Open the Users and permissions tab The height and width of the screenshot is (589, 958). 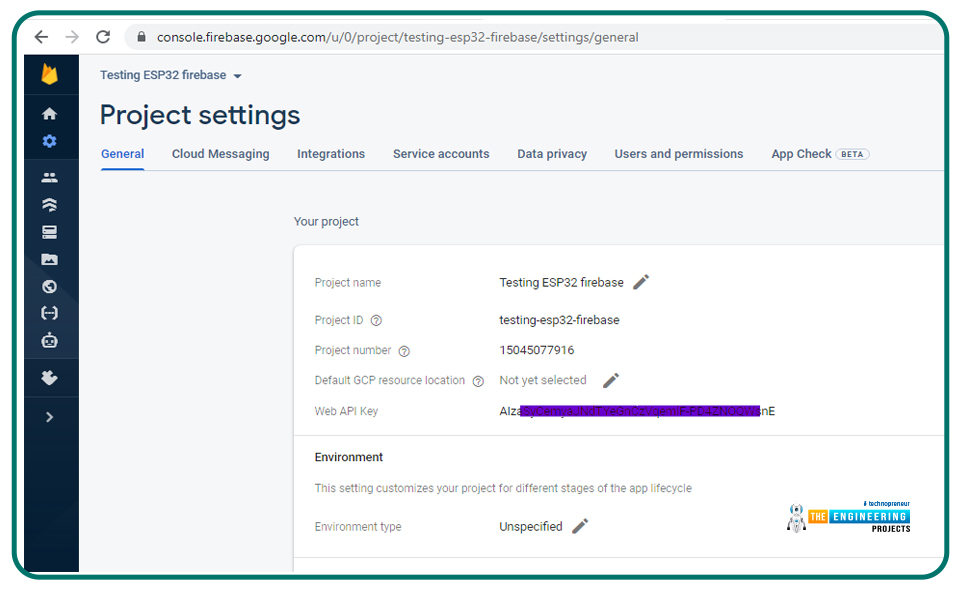pos(678,154)
